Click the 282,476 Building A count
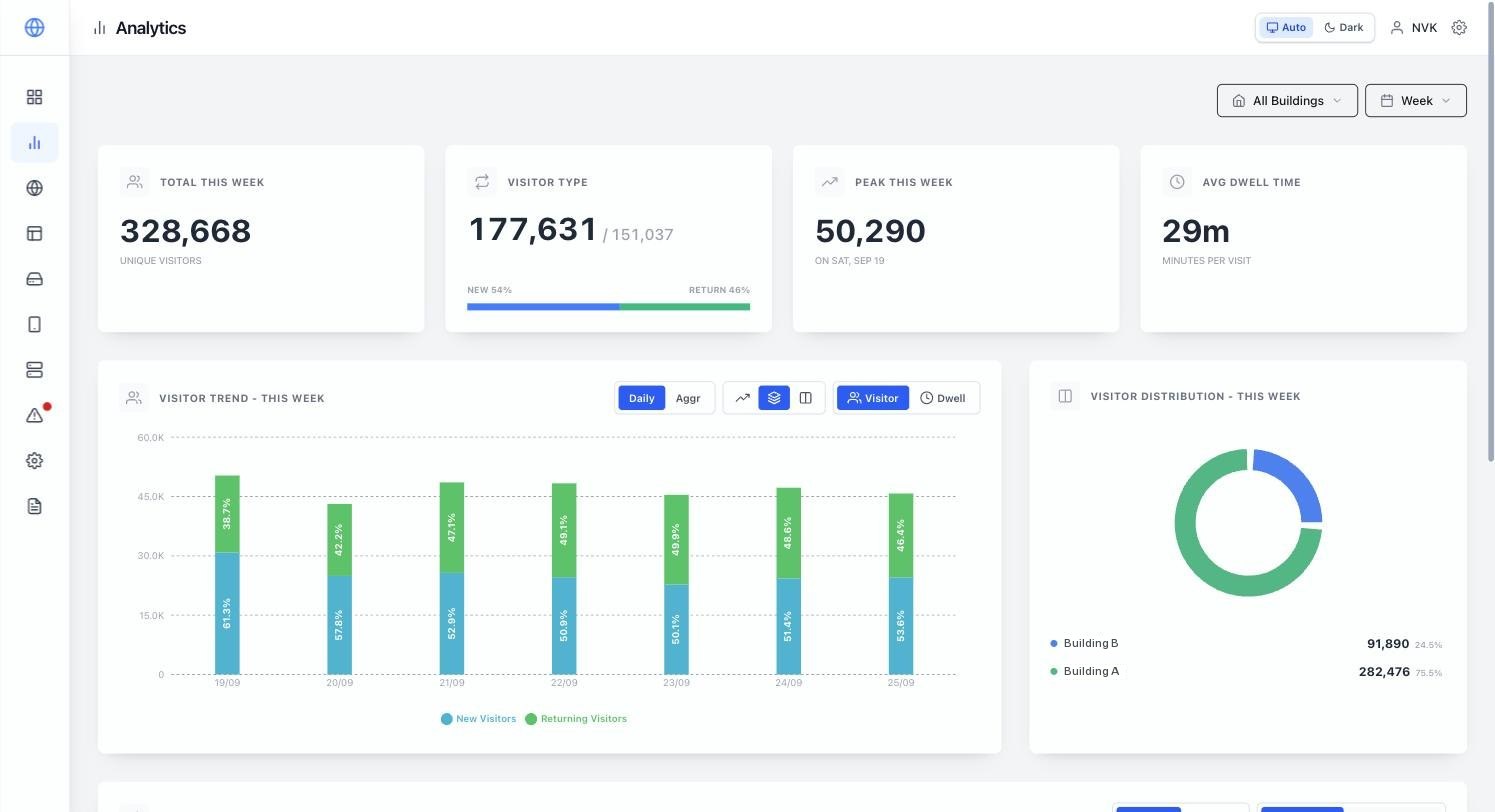The width and height of the screenshot is (1495, 812). point(1384,672)
